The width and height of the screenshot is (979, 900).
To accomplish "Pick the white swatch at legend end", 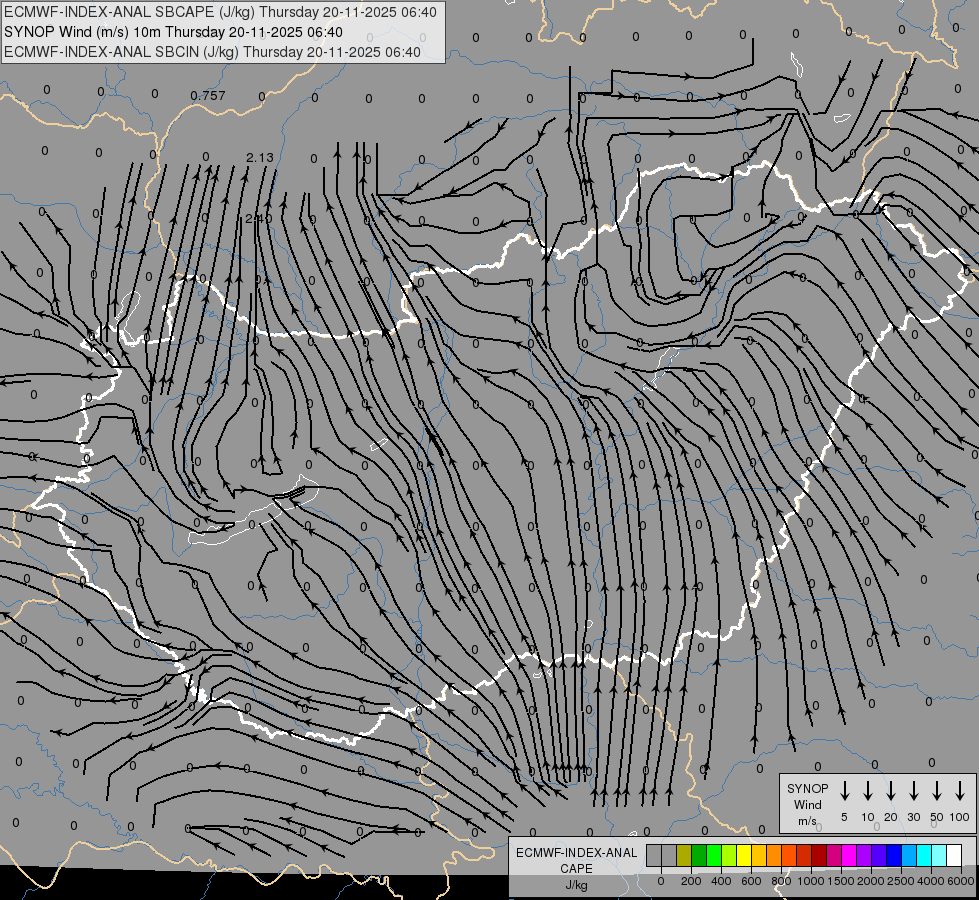I will (x=954, y=855).
